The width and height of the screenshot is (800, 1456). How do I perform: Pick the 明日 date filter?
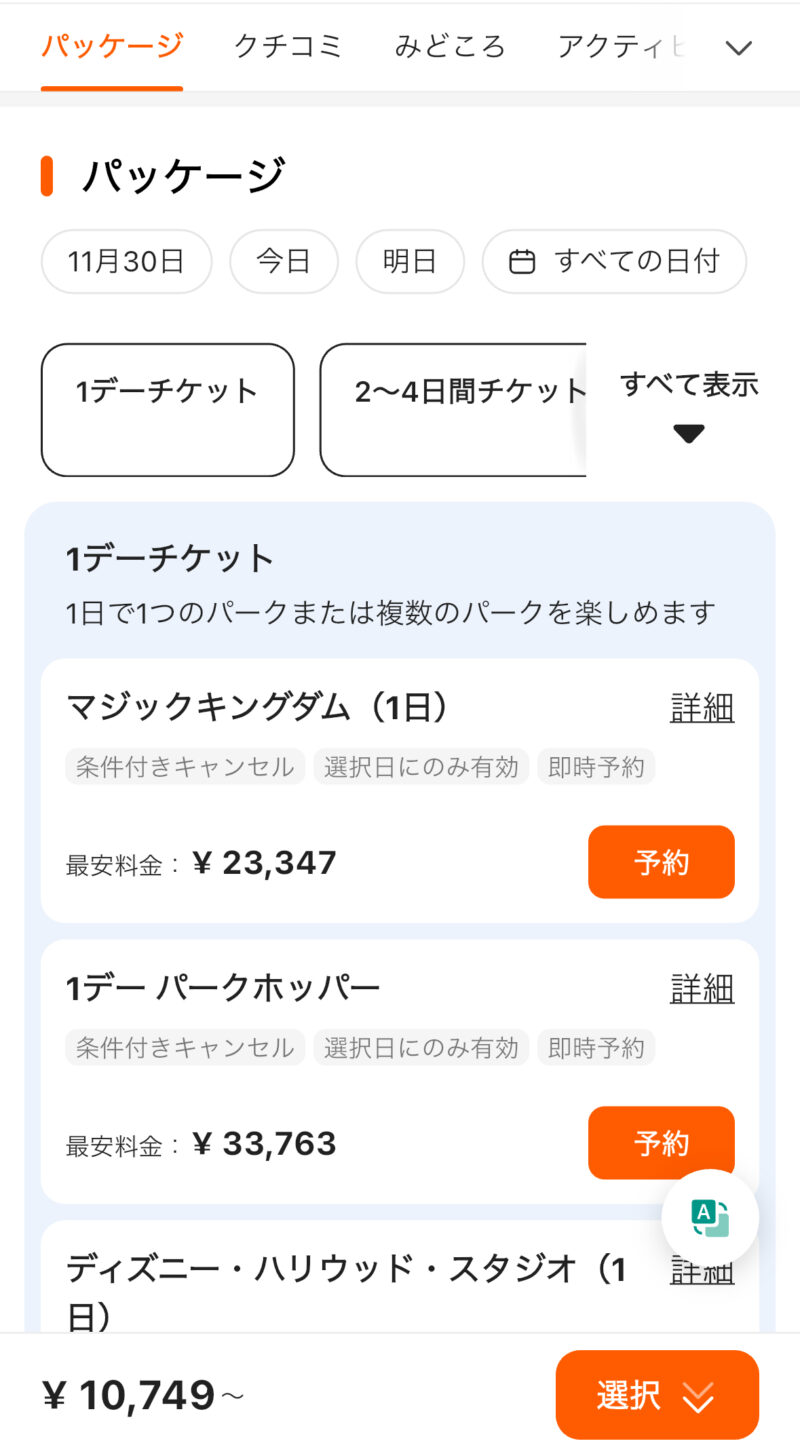[410, 262]
